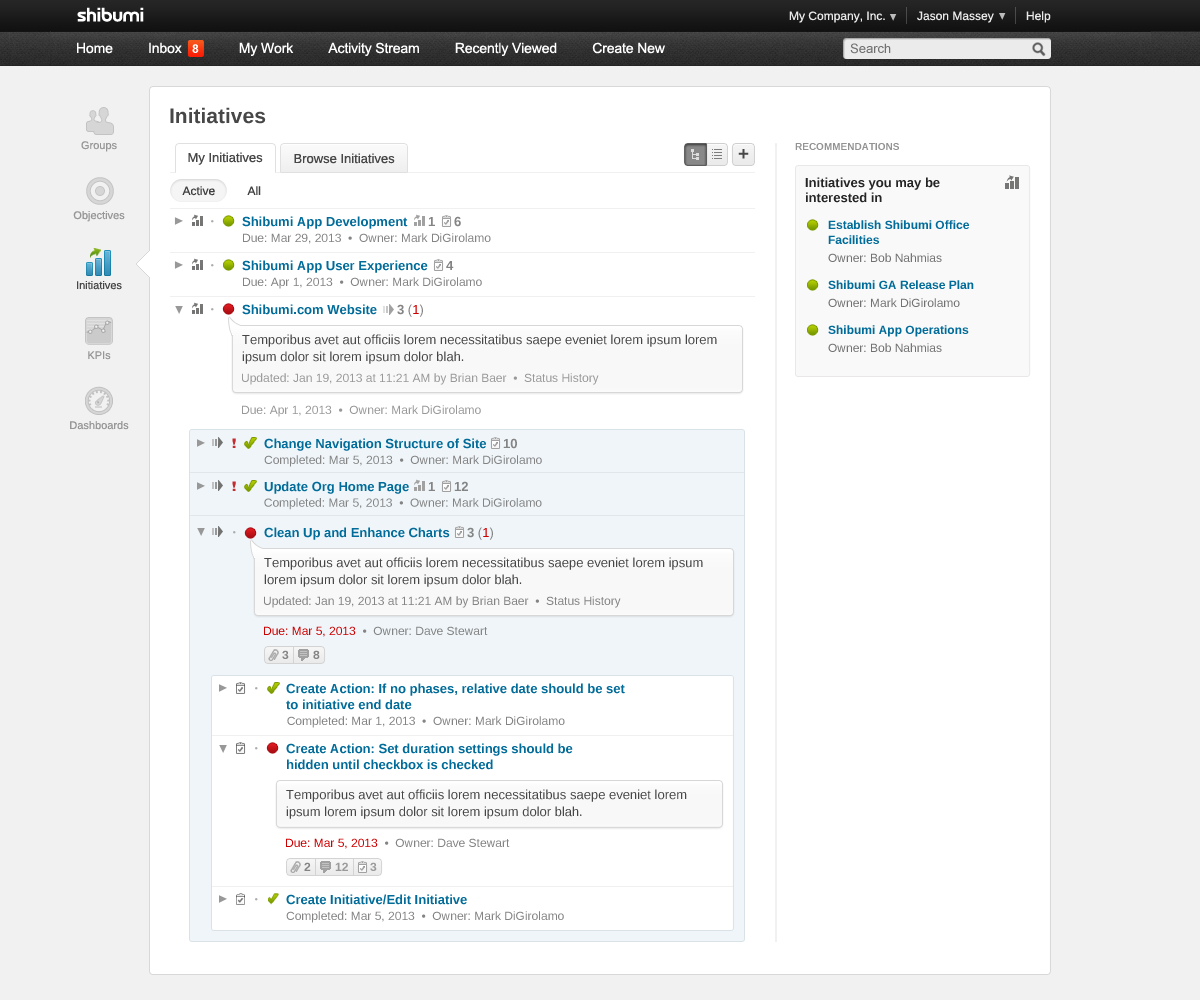Click initiatives chart icon in recommendations box
The height and width of the screenshot is (1000, 1200).
click(x=1012, y=182)
